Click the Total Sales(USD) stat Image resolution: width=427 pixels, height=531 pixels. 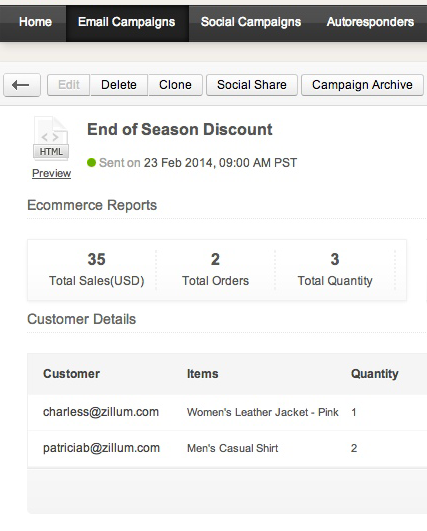pyautogui.click(x=97, y=270)
